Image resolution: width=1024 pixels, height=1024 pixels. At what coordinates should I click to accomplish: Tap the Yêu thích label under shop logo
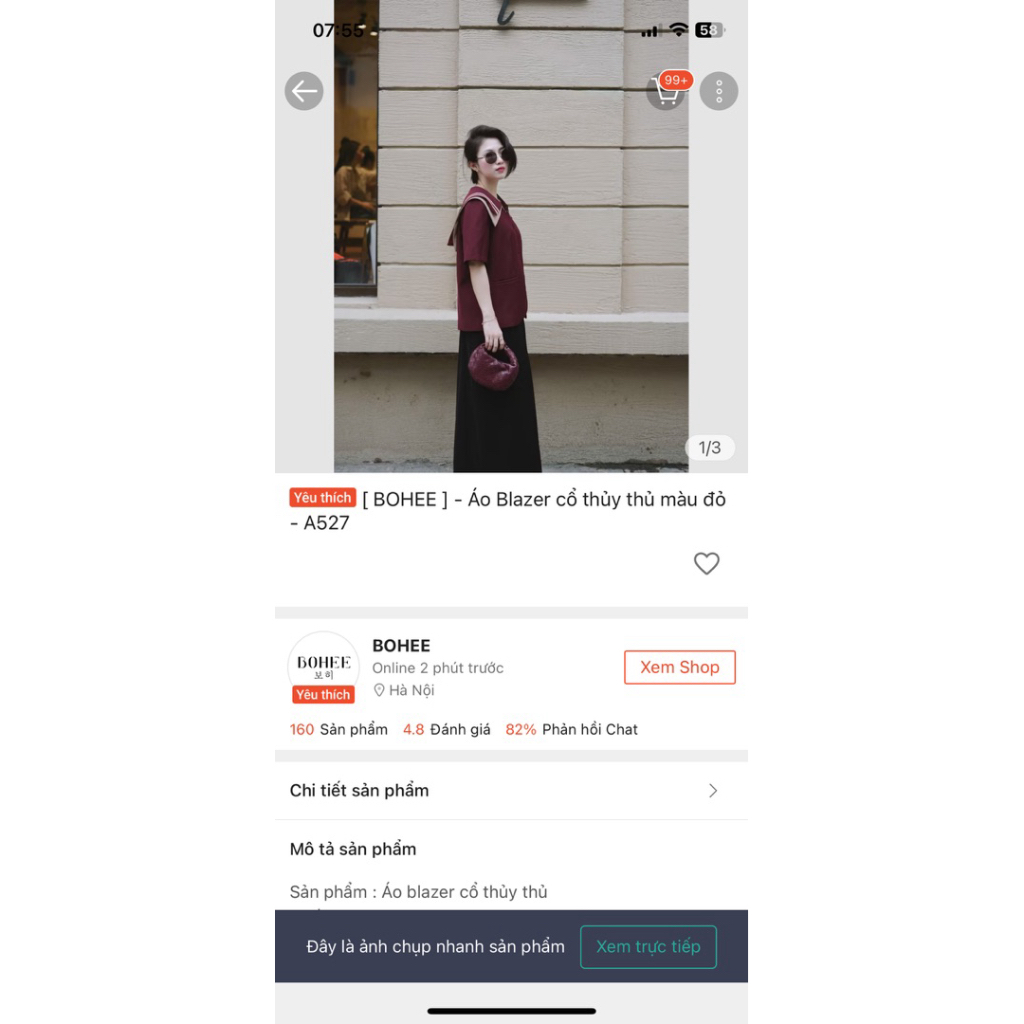(x=323, y=694)
